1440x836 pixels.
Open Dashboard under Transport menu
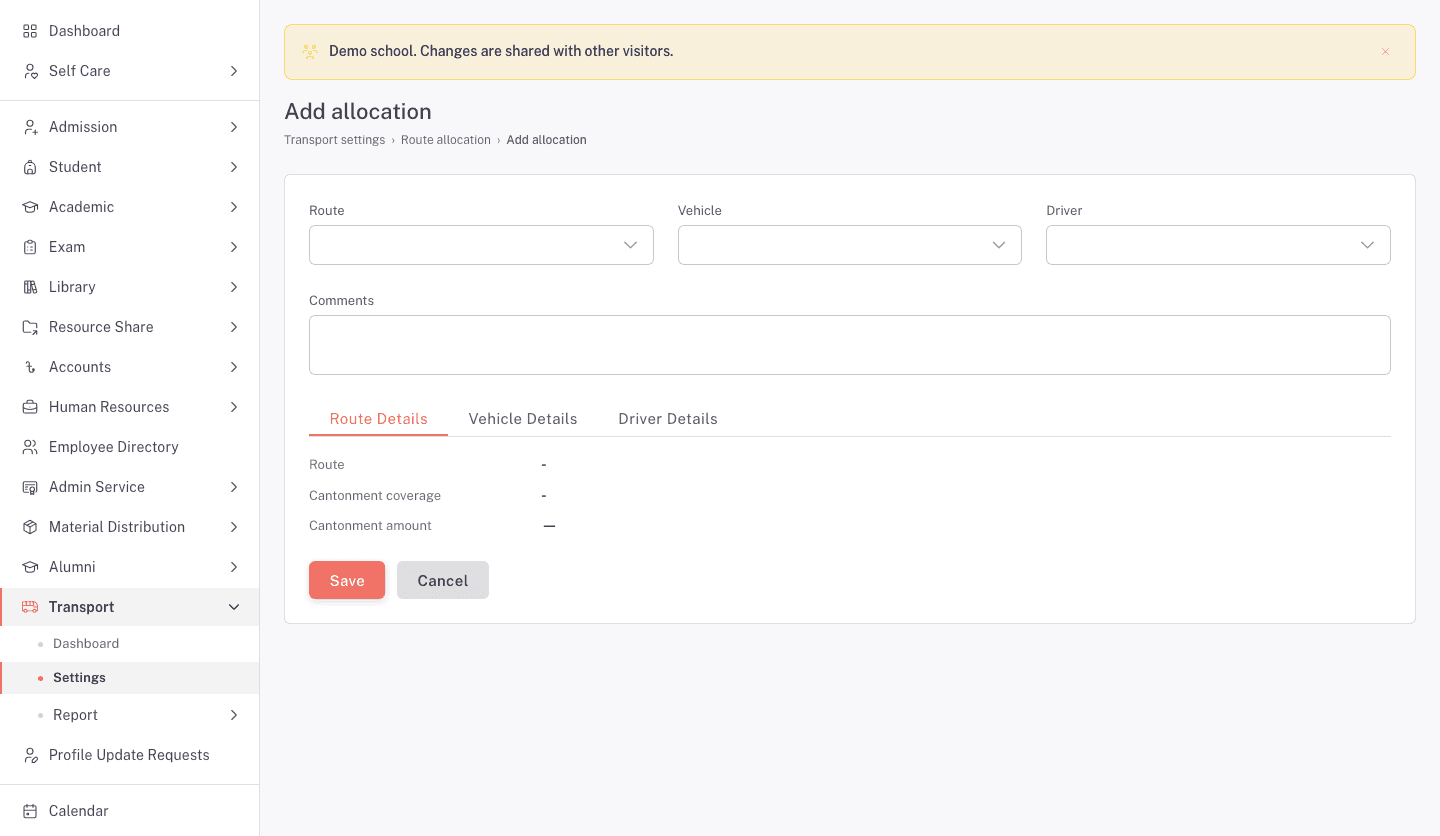click(x=129, y=644)
